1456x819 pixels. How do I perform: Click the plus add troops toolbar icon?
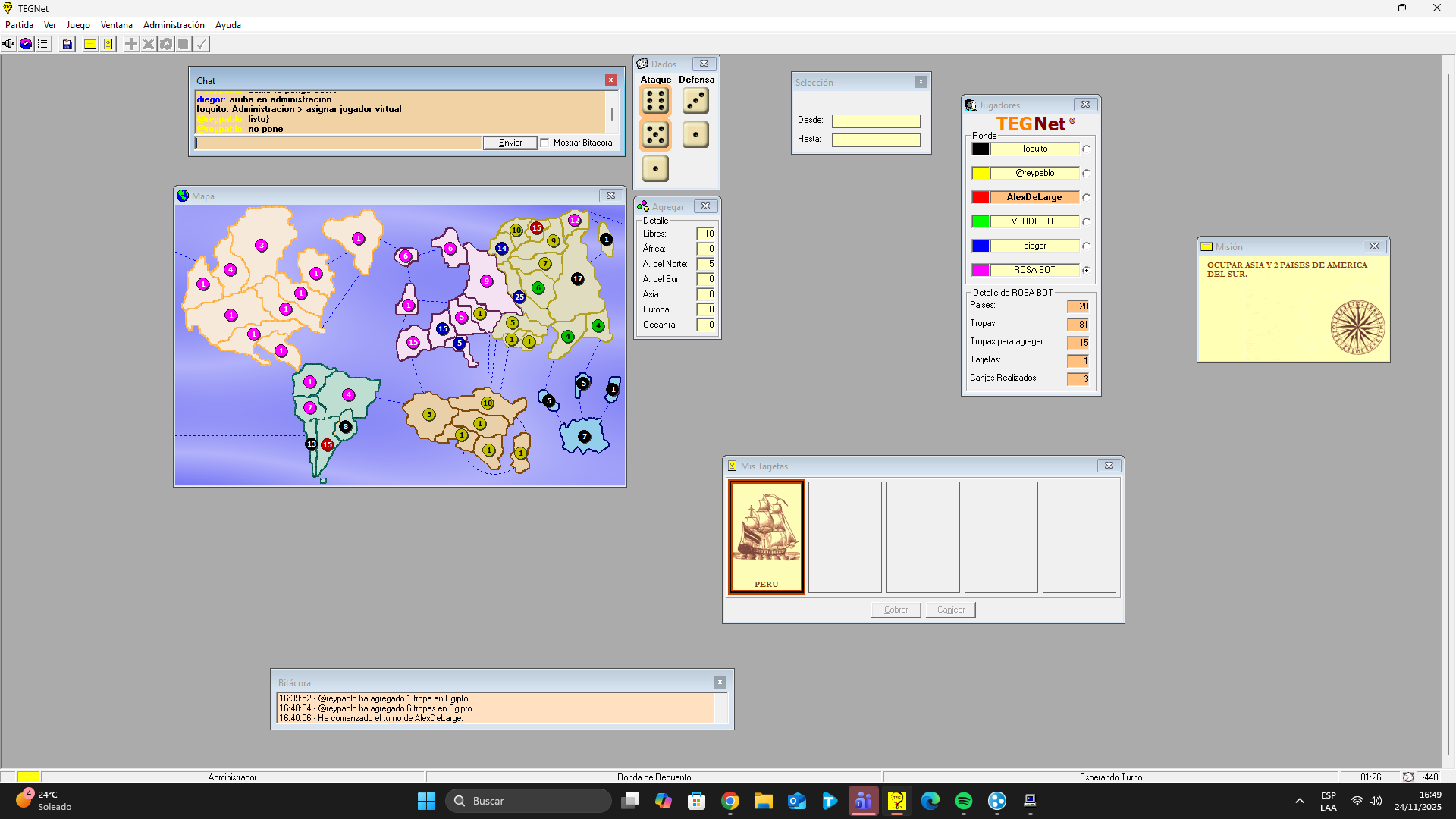click(x=131, y=44)
